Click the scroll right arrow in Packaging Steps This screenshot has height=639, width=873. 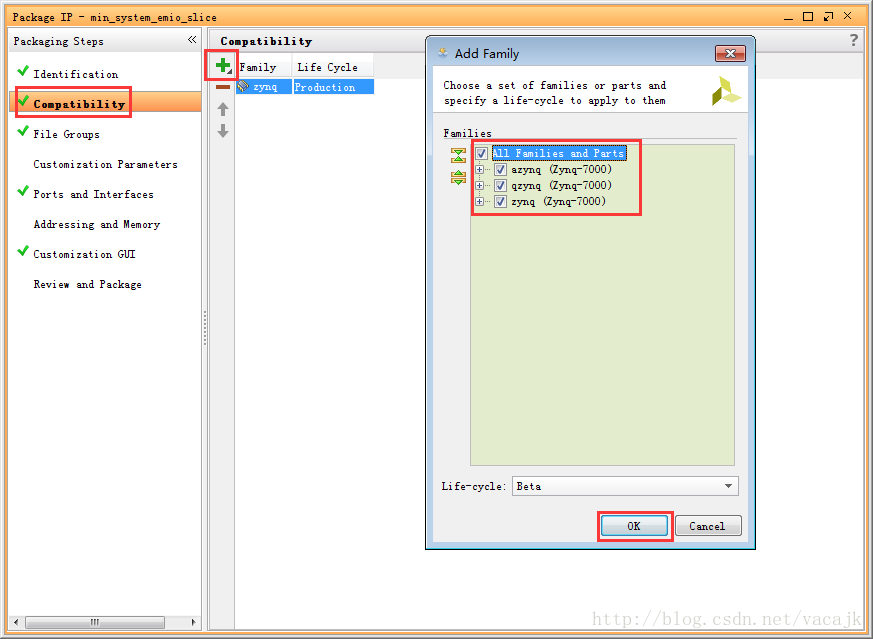pos(194,622)
